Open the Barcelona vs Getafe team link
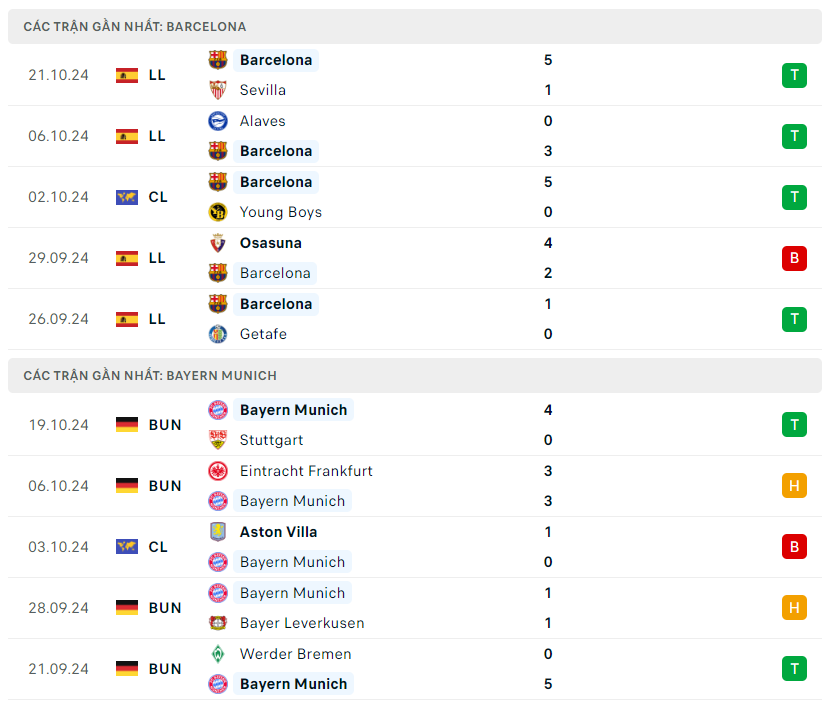 tap(276, 304)
